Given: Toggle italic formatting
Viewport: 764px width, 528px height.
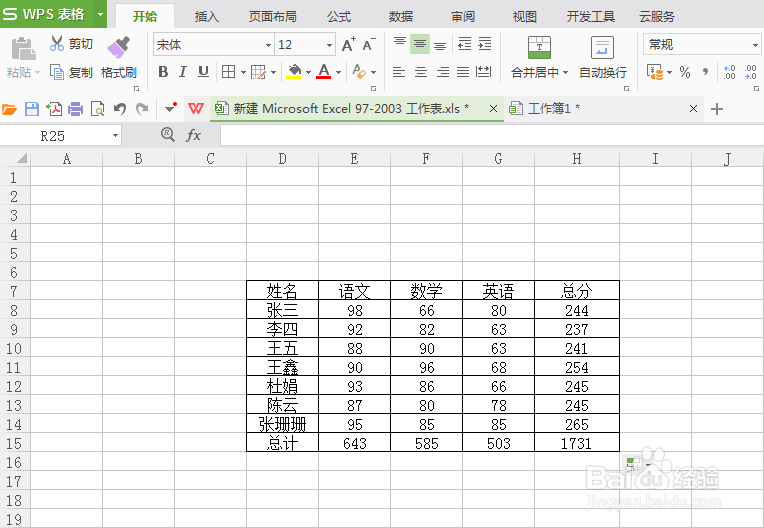Looking at the screenshot, I should point(183,72).
